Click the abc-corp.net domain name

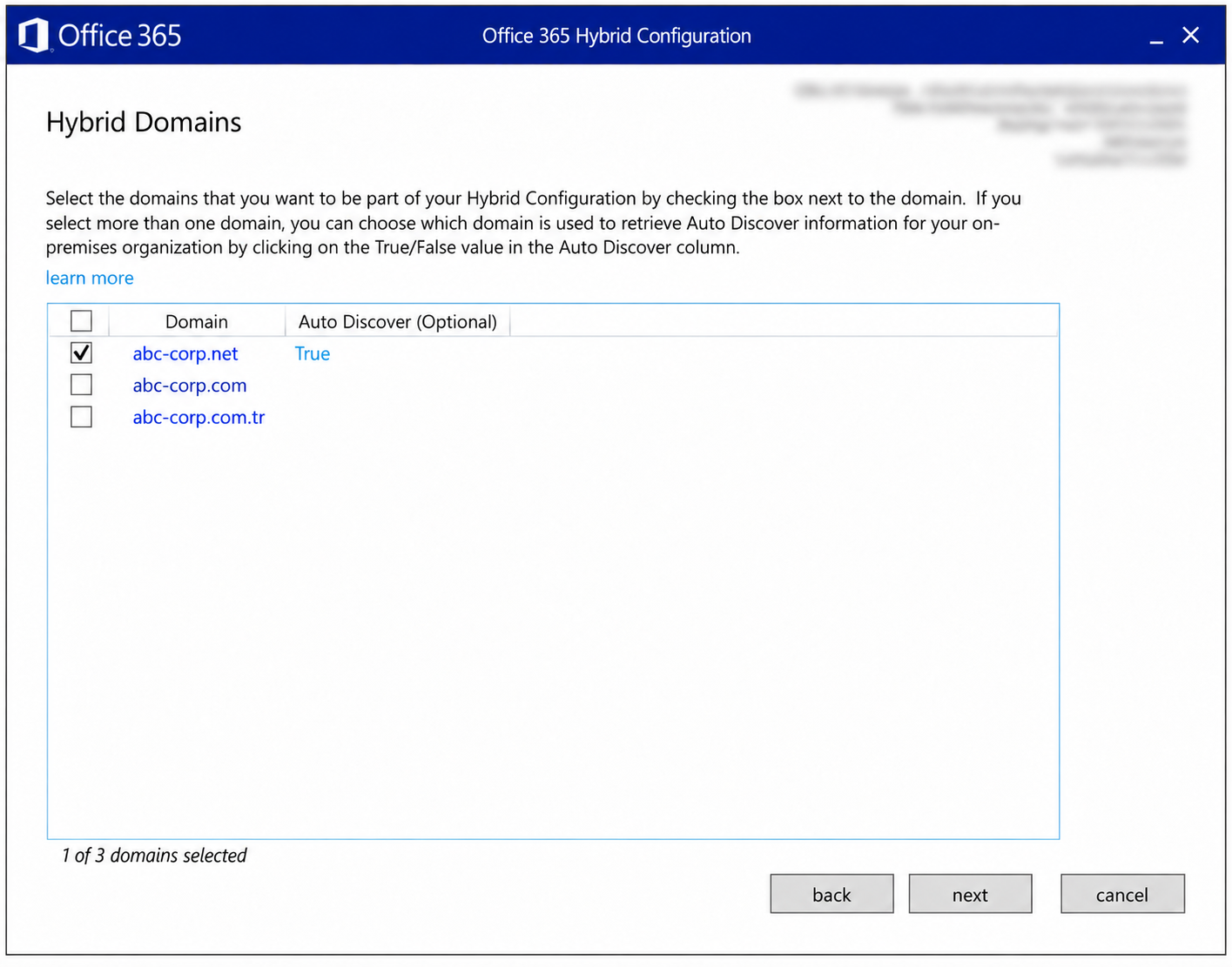[x=185, y=353]
